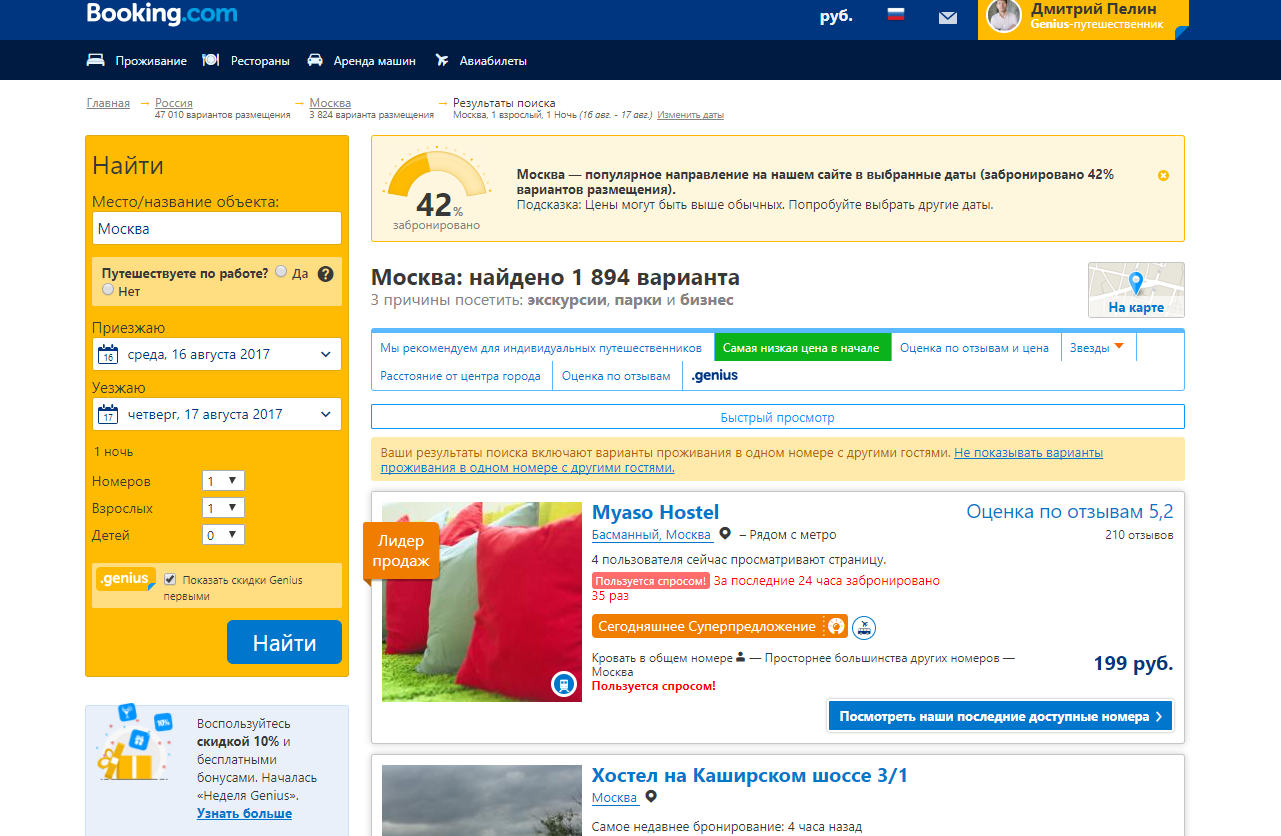Image resolution: width=1281 pixels, height=836 pixels.
Task: Expand the Взрослых adults count dropdown
Action: point(223,508)
